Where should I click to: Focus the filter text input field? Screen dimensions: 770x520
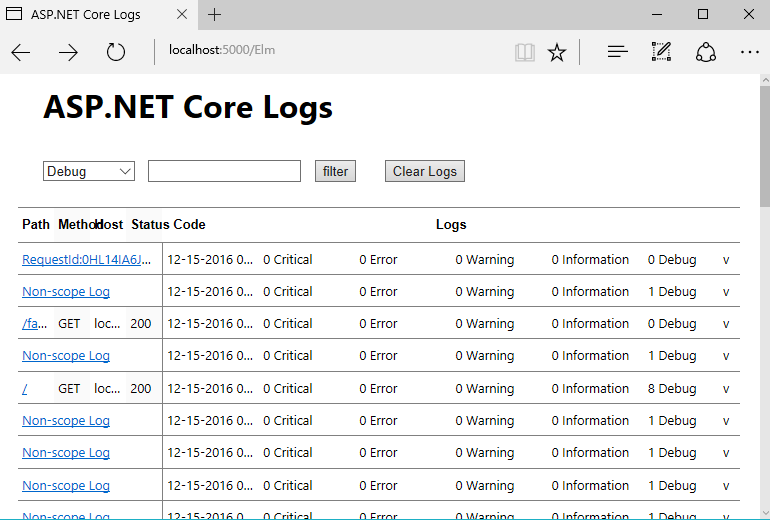(224, 171)
